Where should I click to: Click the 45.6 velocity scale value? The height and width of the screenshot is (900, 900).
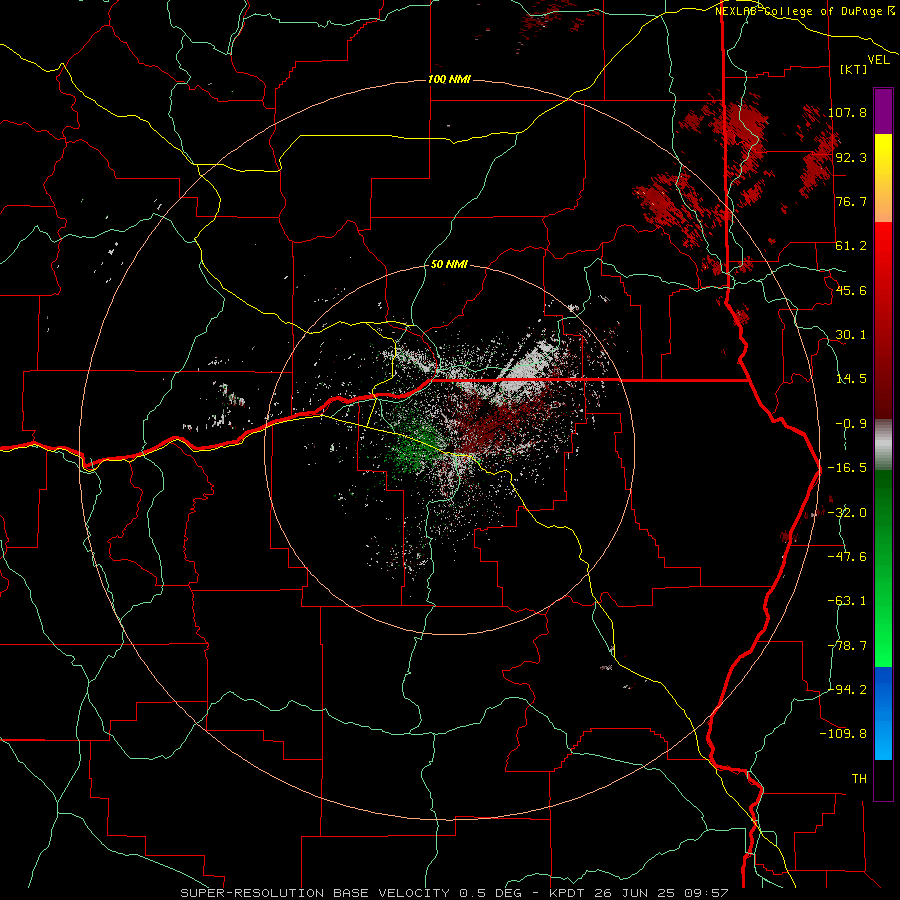851,290
